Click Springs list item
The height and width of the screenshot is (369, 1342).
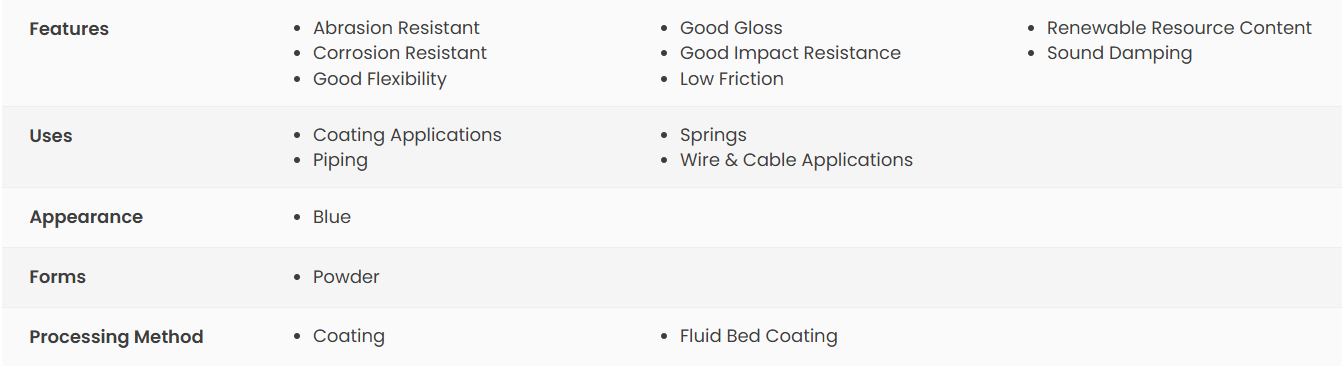coord(713,135)
